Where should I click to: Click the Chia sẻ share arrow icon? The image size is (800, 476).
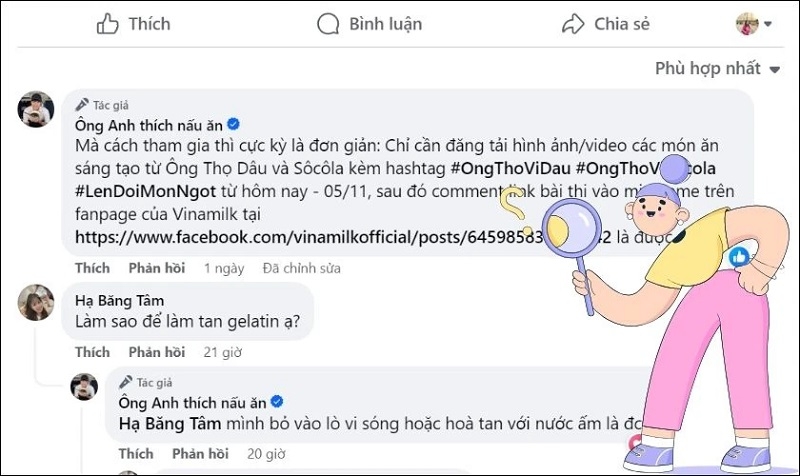(573, 24)
